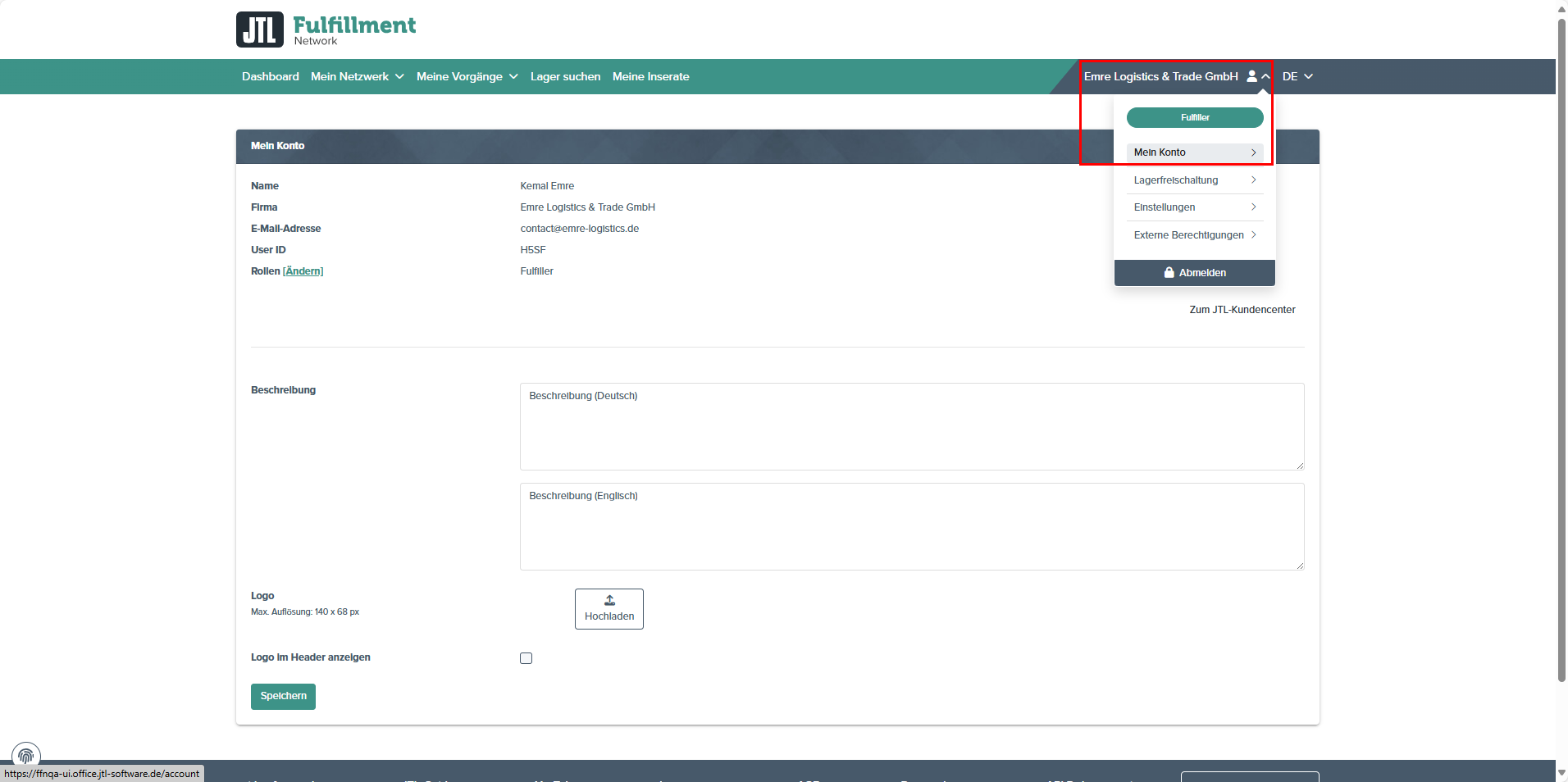The height and width of the screenshot is (782, 1568).
Task: Open the Meine Vorgänge dropdown menu
Action: pos(467,77)
